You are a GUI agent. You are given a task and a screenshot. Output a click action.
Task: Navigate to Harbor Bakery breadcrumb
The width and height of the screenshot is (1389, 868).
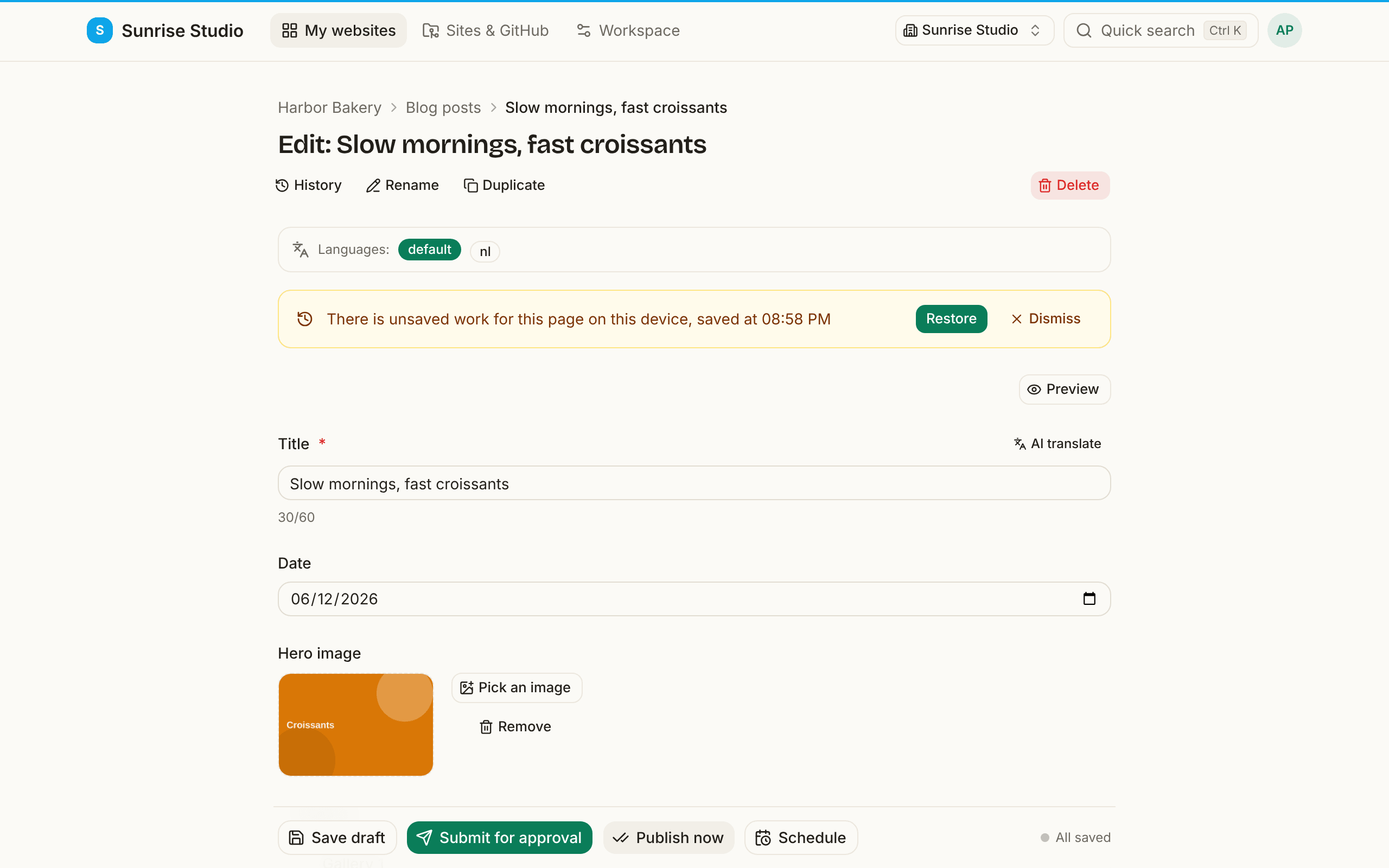tap(329, 107)
